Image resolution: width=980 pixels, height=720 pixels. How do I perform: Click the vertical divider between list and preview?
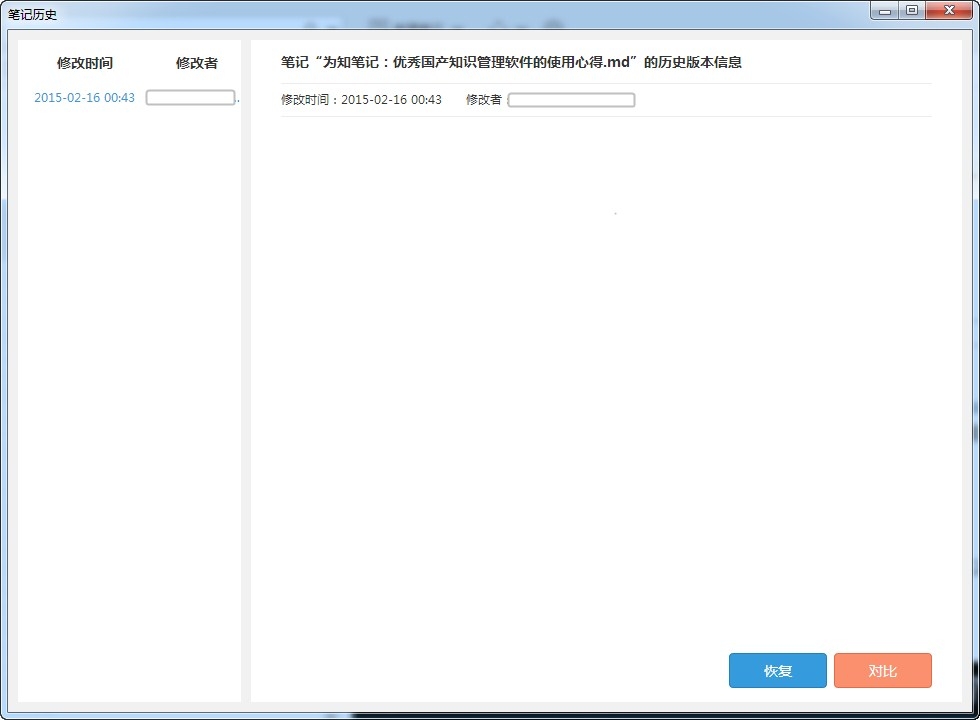[246, 370]
